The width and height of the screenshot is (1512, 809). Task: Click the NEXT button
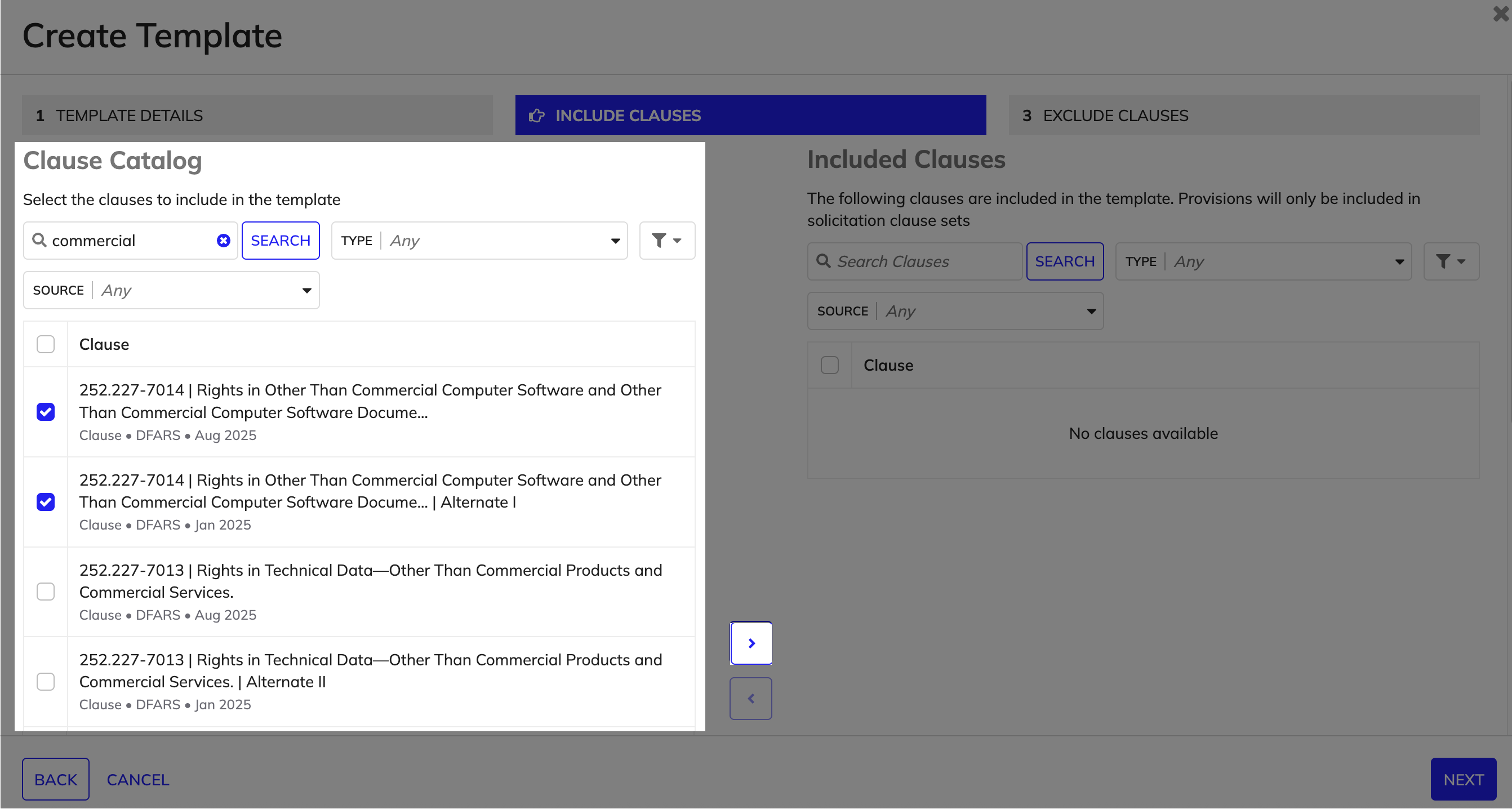point(1464,780)
